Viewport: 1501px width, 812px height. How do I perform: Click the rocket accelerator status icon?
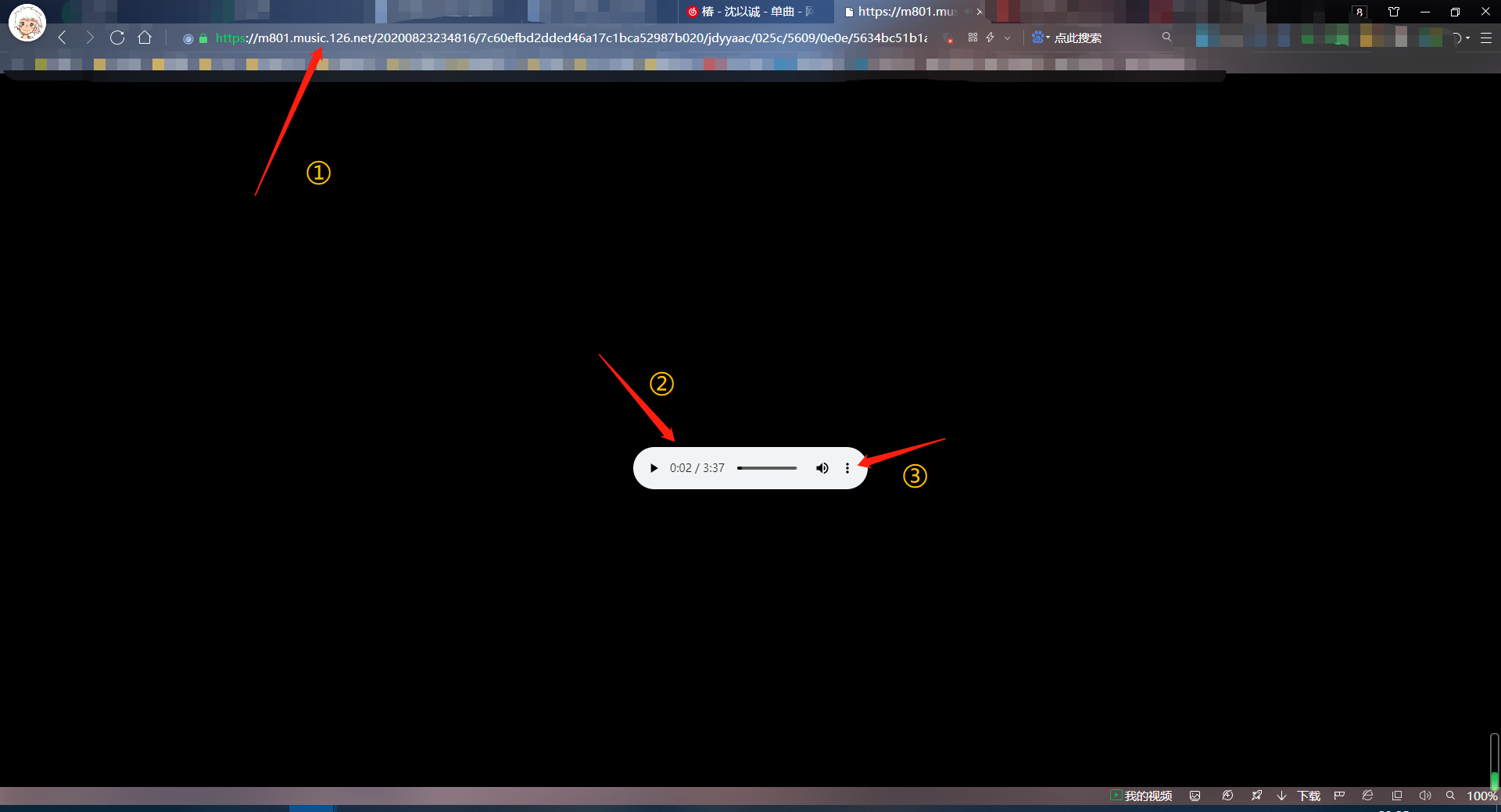pyautogui.click(x=1256, y=796)
